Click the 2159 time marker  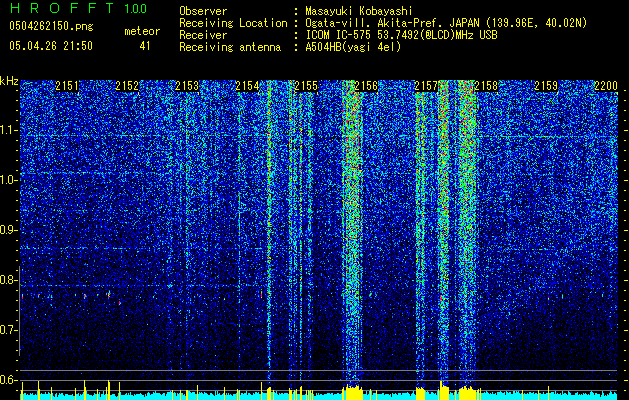pyautogui.click(x=546, y=86)
